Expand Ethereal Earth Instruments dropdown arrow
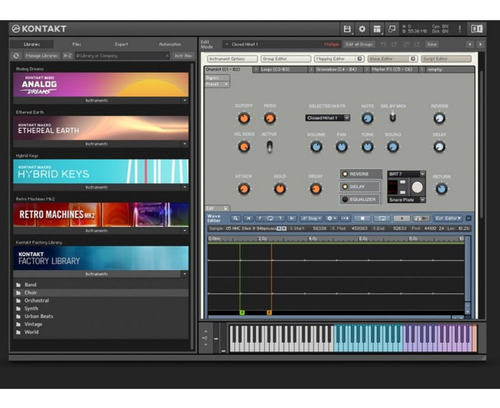The width and height of the screenshot is (500, 408). pyautogui.click(x=185, y=144)
